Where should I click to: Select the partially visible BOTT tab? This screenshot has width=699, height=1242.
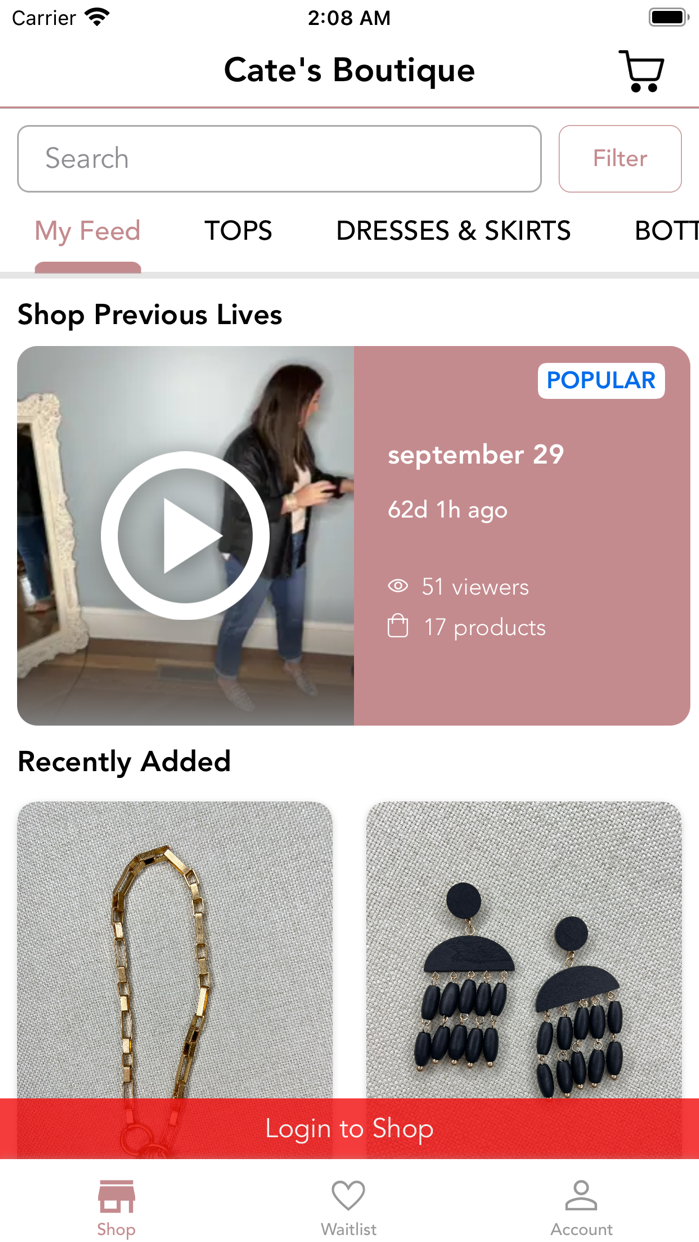click(666, 231)
